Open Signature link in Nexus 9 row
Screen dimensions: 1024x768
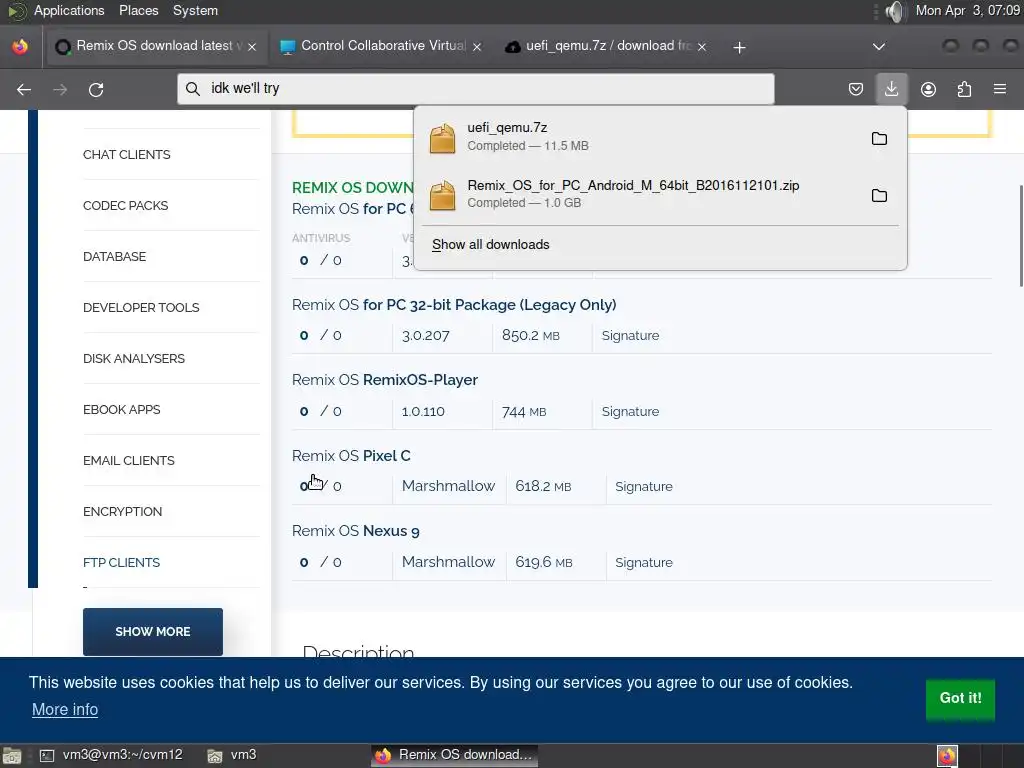click(644, 562)
